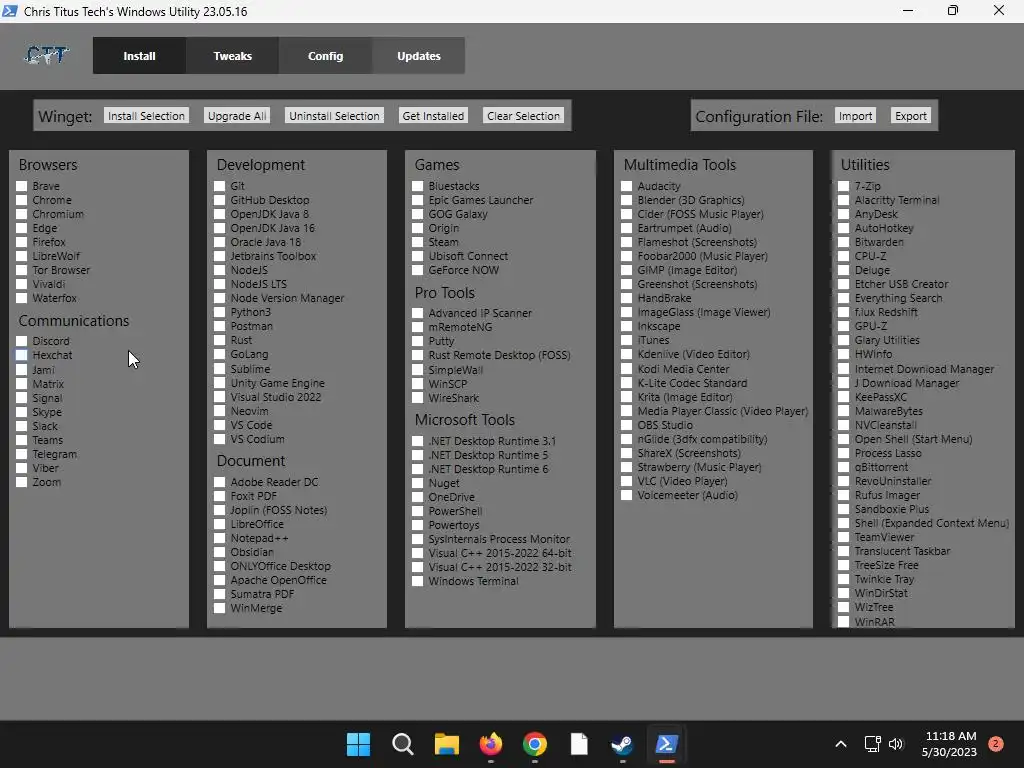
Task: Click the Tor Browser label
Action: (x=61, y=270)
